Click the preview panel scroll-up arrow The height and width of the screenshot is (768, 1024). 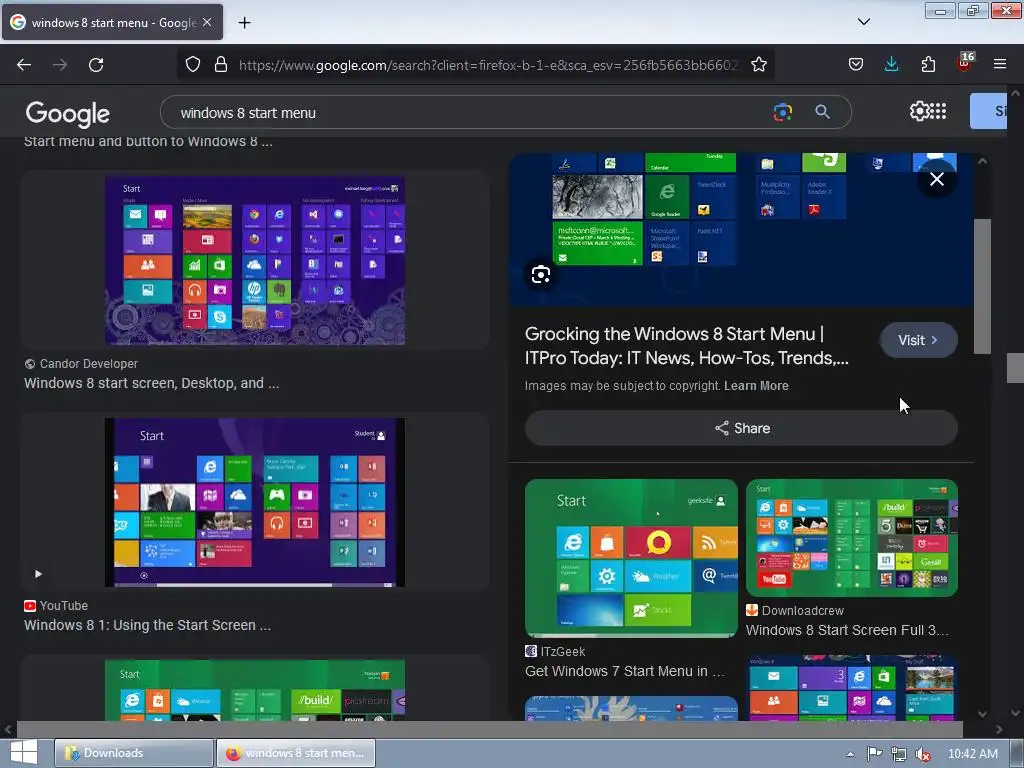[982, 161]
